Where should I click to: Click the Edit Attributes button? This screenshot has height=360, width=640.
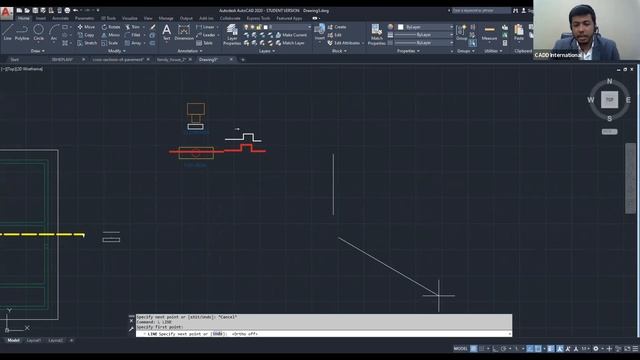point(343,43)
